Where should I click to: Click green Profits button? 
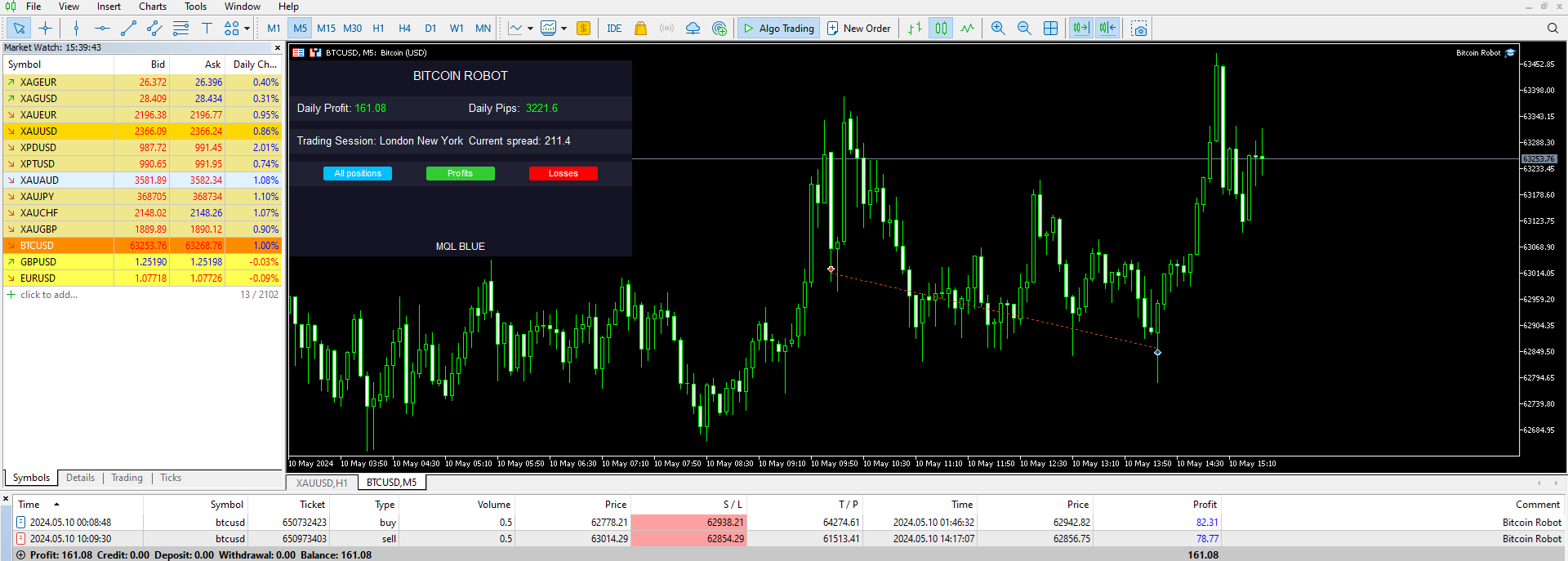(460, 173)
